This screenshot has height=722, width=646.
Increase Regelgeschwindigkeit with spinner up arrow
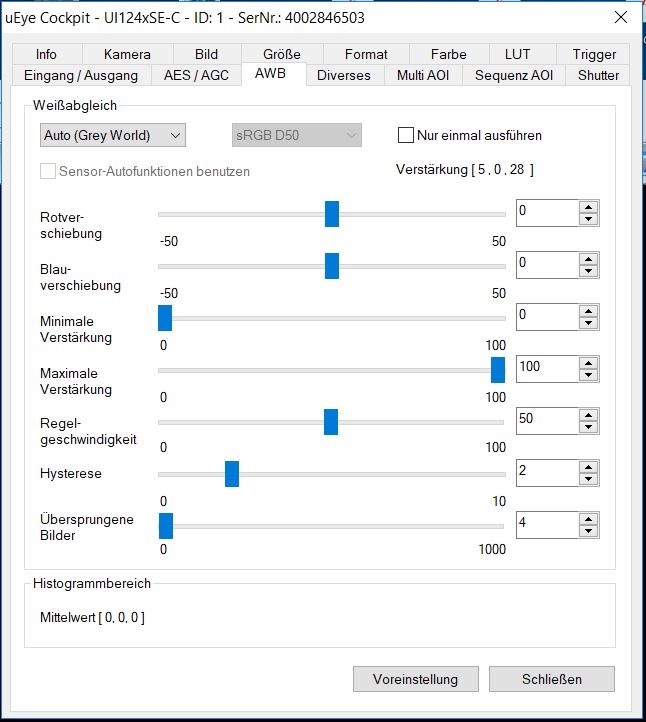click(x=589, y=415)
